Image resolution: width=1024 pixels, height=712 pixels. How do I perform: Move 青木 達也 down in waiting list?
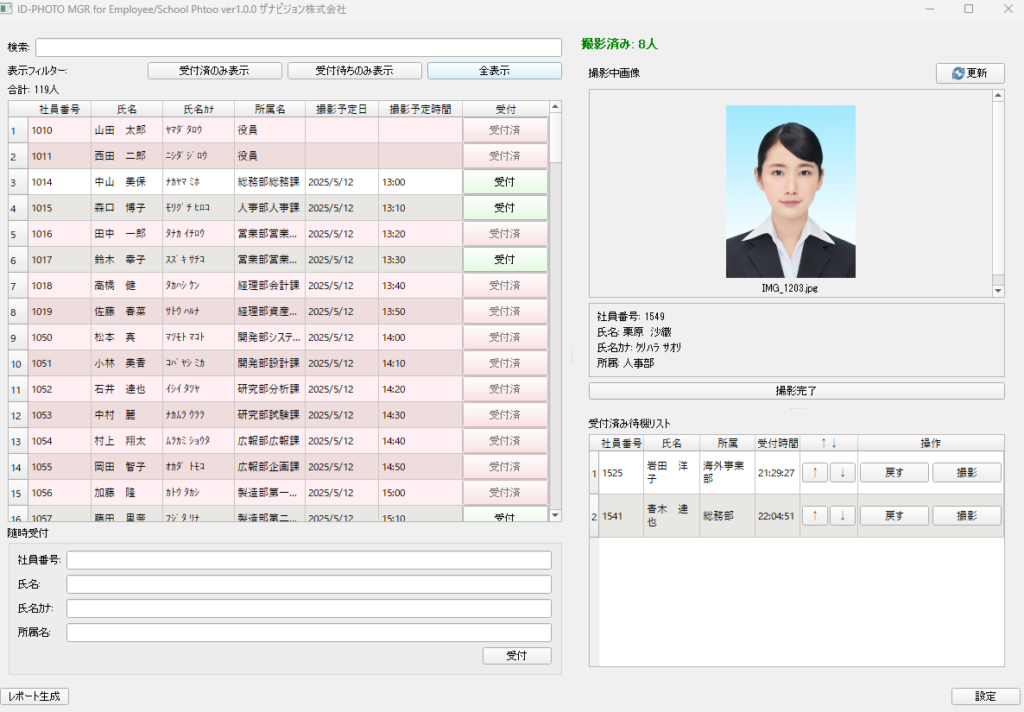(842, 516)
